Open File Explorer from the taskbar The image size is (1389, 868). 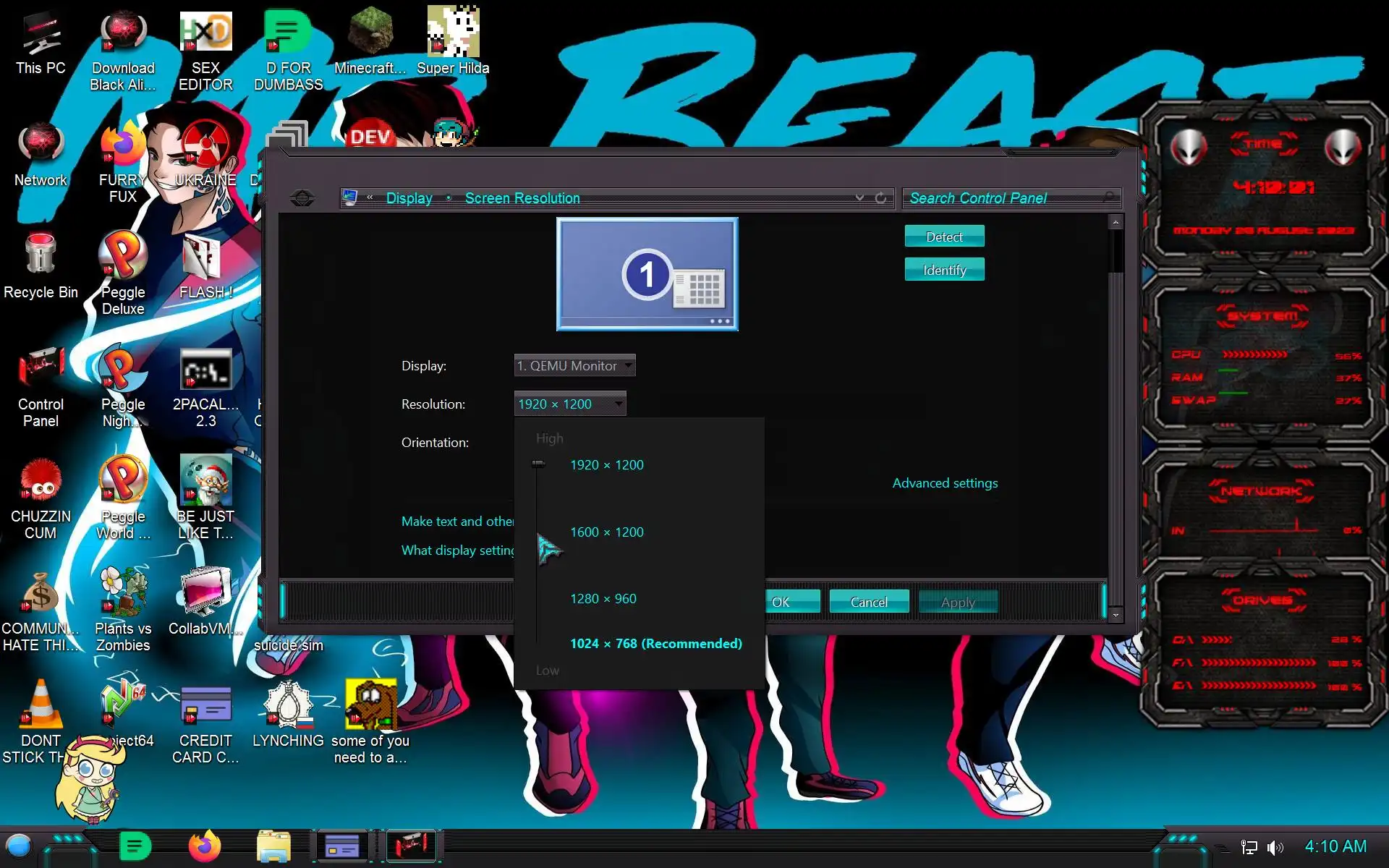[x=273, y=846]
